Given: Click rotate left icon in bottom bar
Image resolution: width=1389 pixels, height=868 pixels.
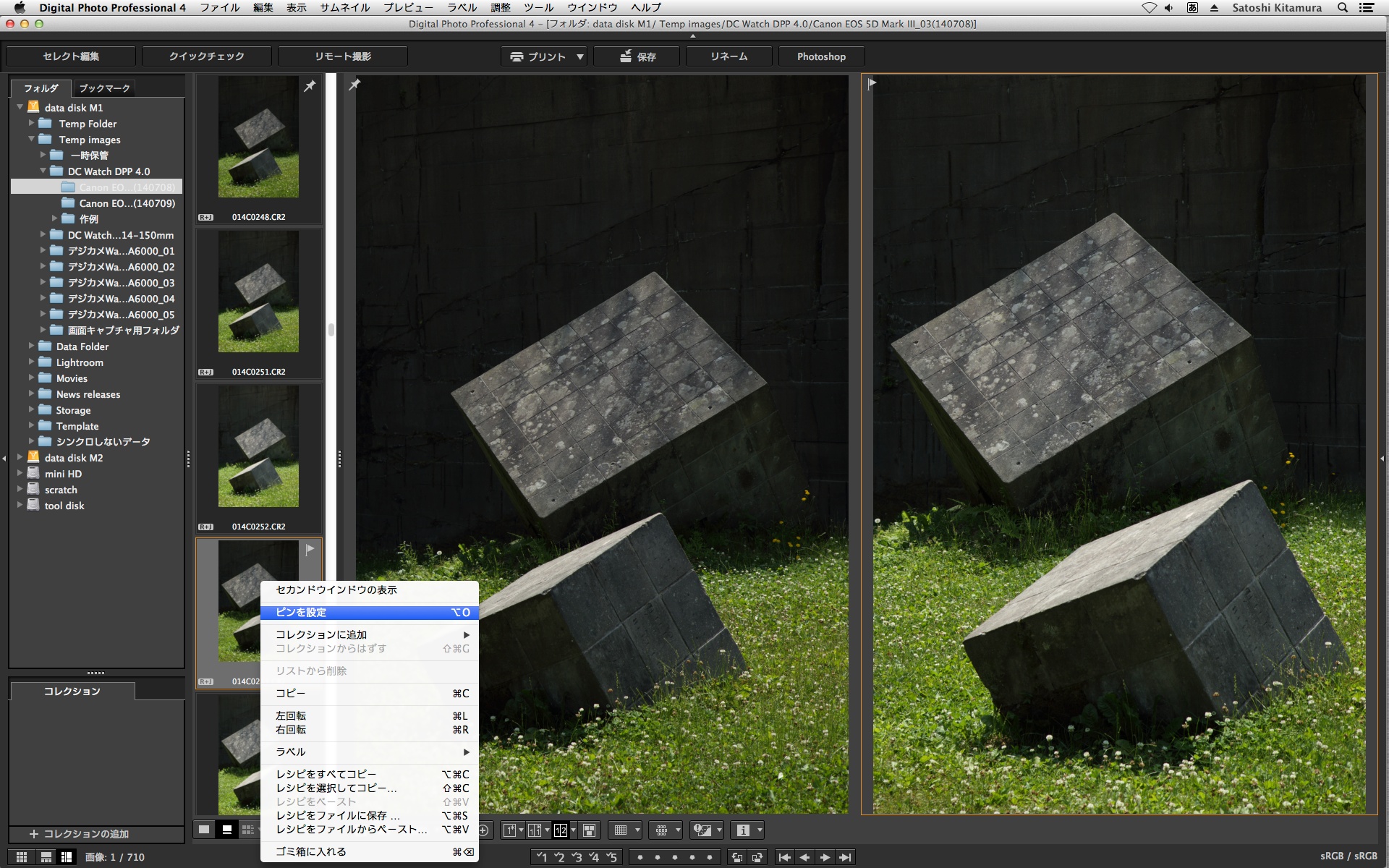Looking at the screenshot, I should pos(736,857).
